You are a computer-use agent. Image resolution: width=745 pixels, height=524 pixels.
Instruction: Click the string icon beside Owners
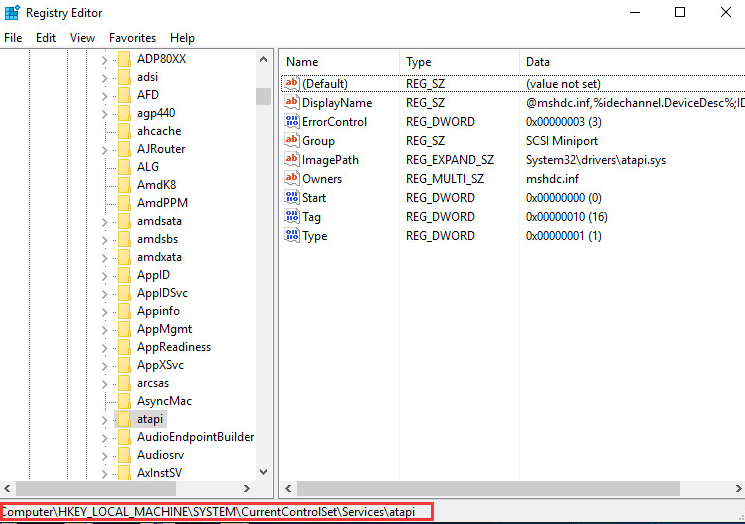292,179
